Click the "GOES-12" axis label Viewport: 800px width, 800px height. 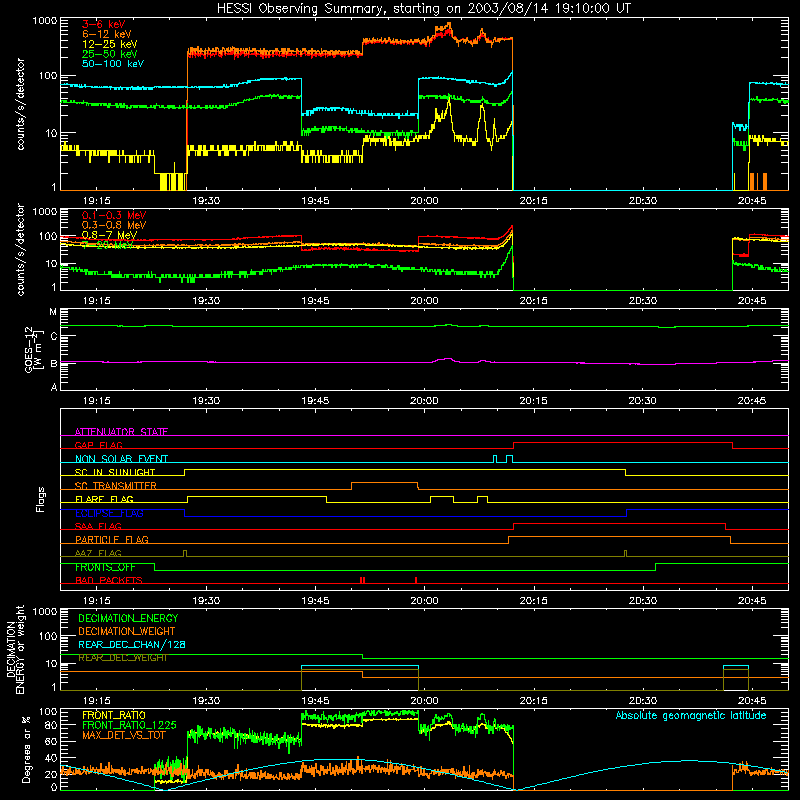click(32, 349)
